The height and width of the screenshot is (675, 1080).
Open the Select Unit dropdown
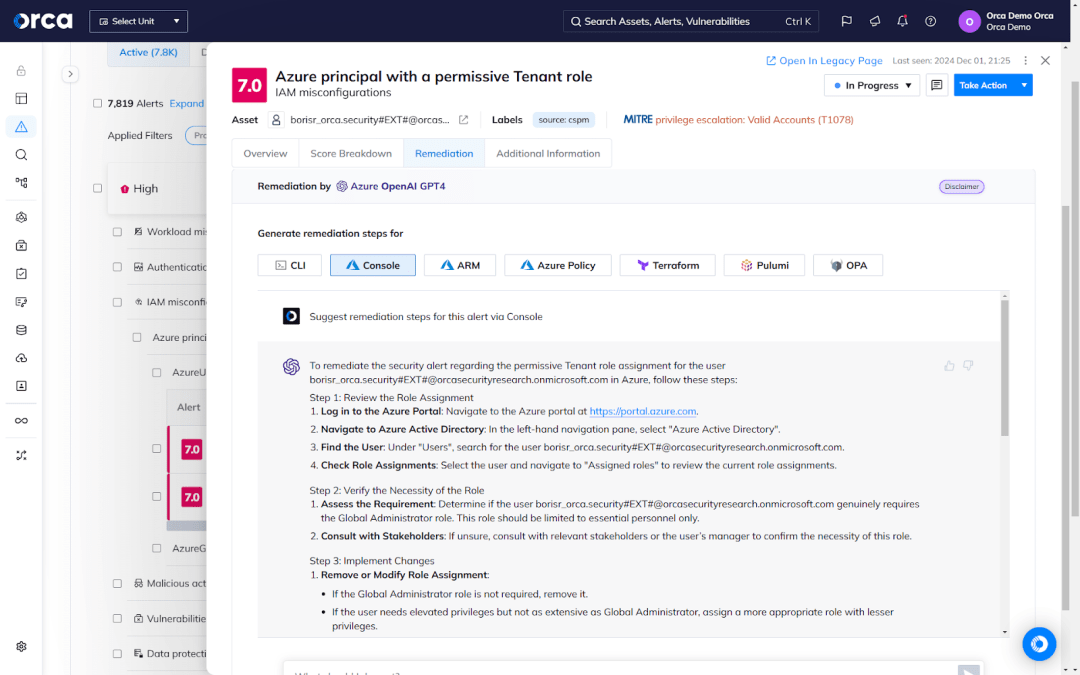(138, 21)
